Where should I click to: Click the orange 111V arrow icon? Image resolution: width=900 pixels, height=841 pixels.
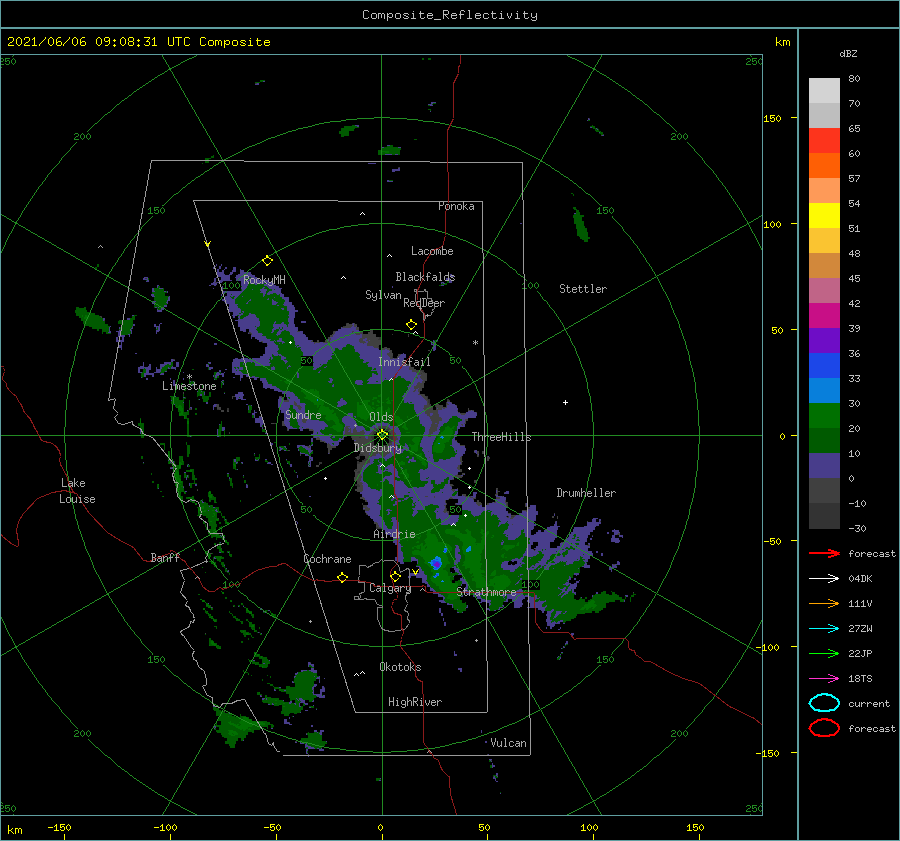[824, 603]
